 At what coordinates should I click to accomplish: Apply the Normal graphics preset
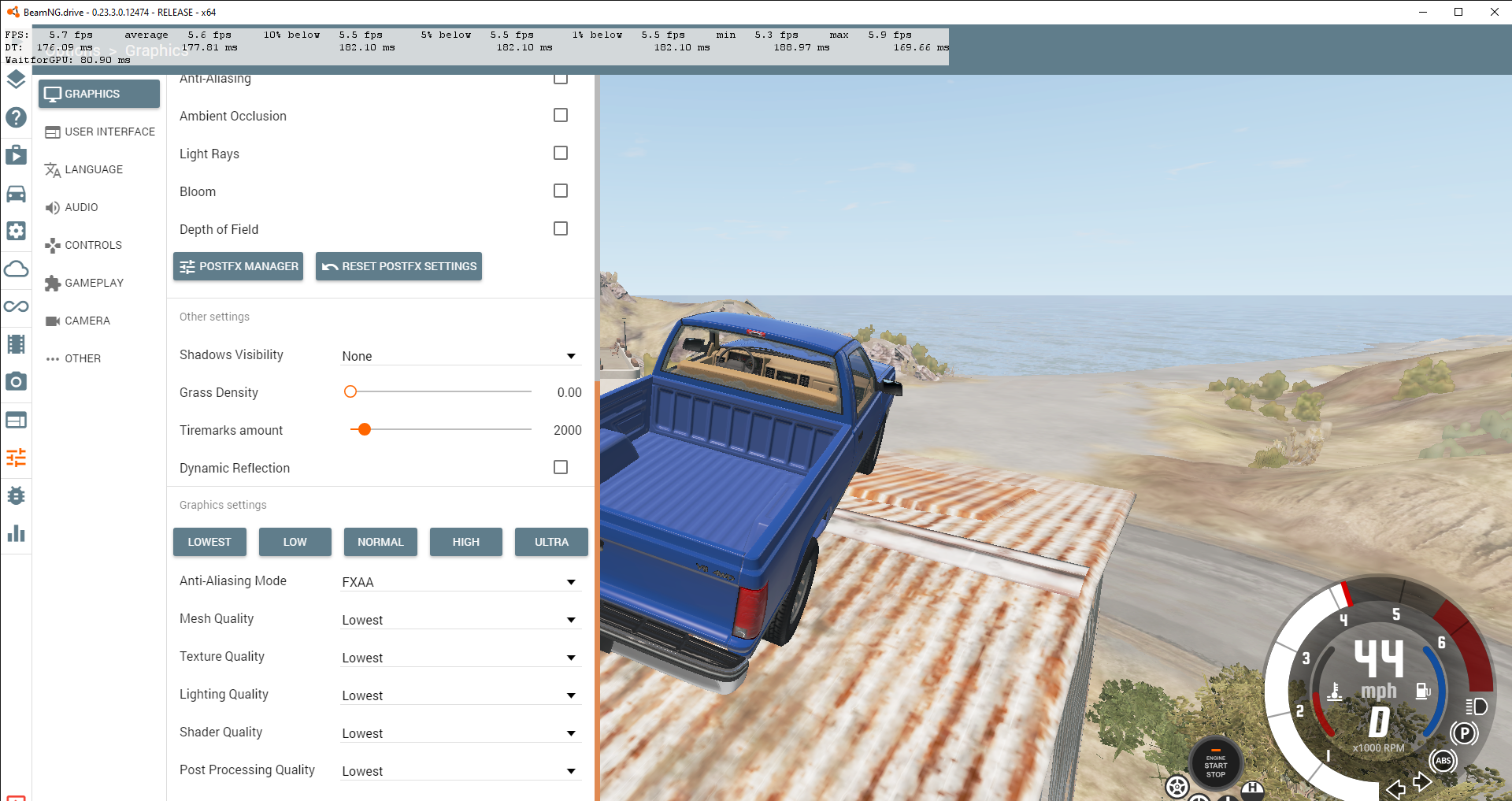coord(380,542)
